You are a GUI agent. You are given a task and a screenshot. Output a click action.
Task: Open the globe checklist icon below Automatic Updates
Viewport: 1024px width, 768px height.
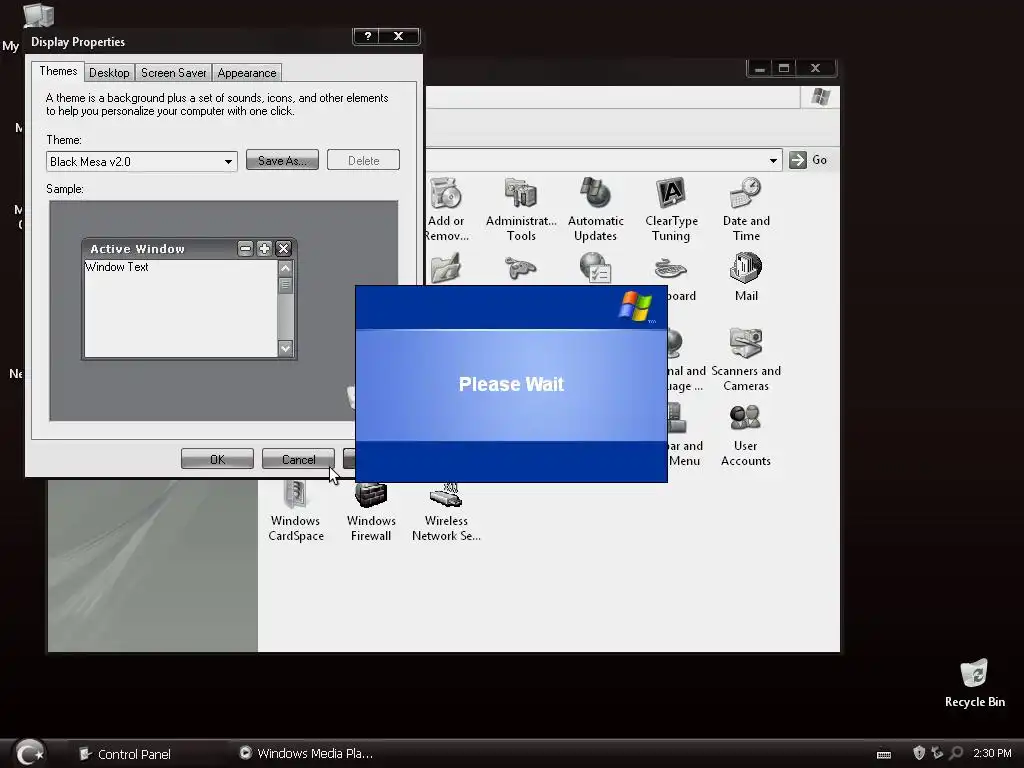(x=595, y=268)
